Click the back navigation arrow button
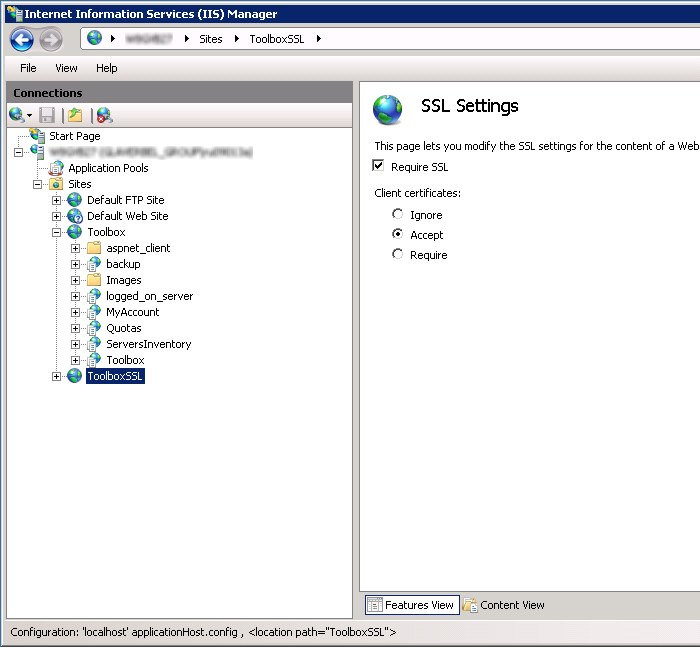Viewport: 700px width, 647px height. click(22, 39)
